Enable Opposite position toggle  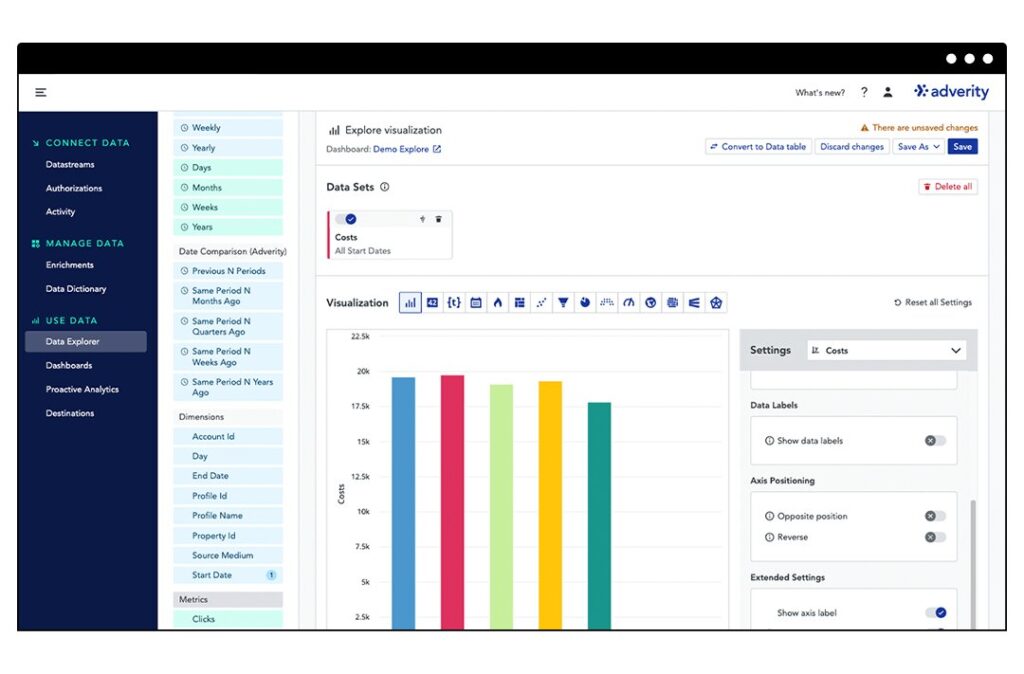(x=935, y=516)
